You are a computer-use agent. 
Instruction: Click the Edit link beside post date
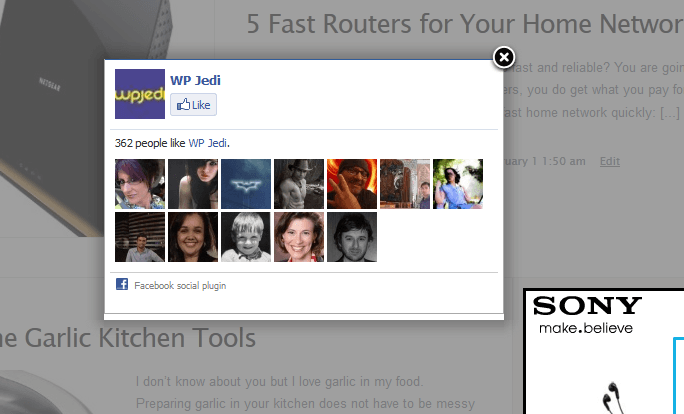tap(610, 161)
